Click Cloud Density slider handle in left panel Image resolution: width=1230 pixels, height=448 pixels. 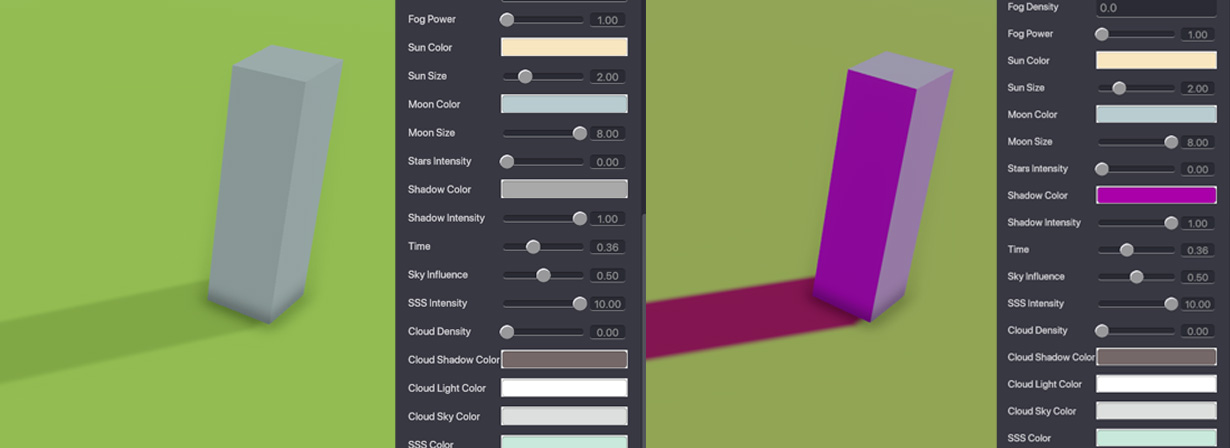pyautogui.click(x=507, y=332)
